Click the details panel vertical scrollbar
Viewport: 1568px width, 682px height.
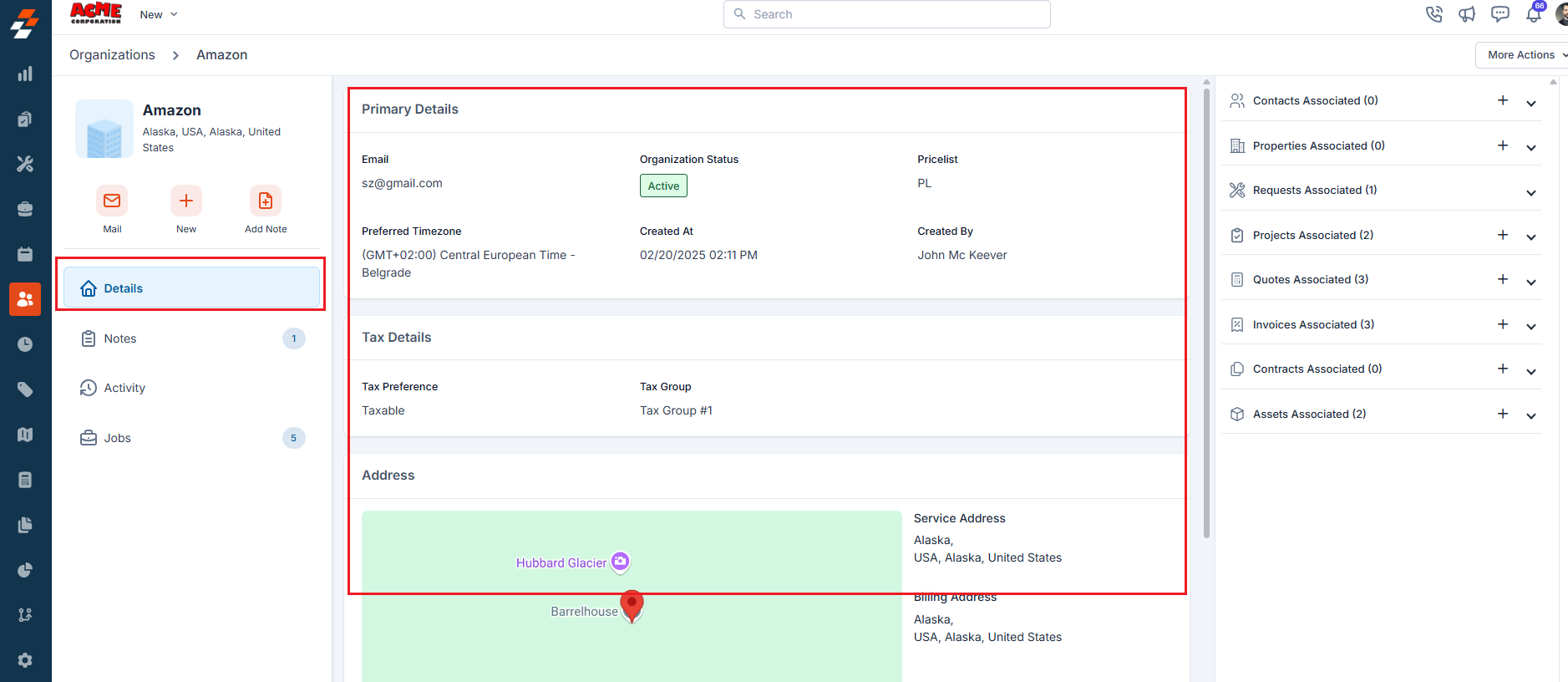[x=1206, y=313]
